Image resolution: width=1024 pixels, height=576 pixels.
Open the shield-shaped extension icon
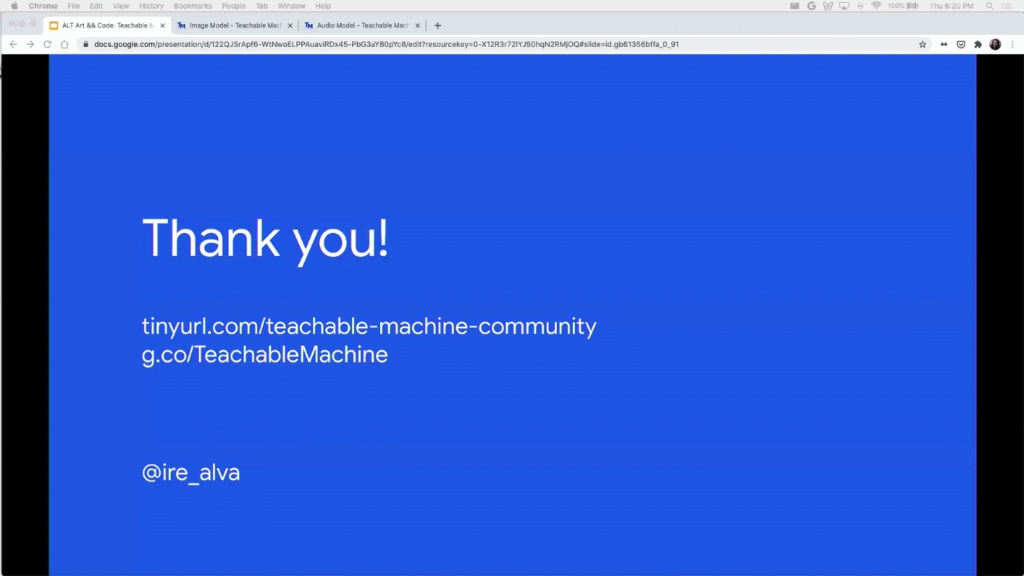[x=961, y=44]
